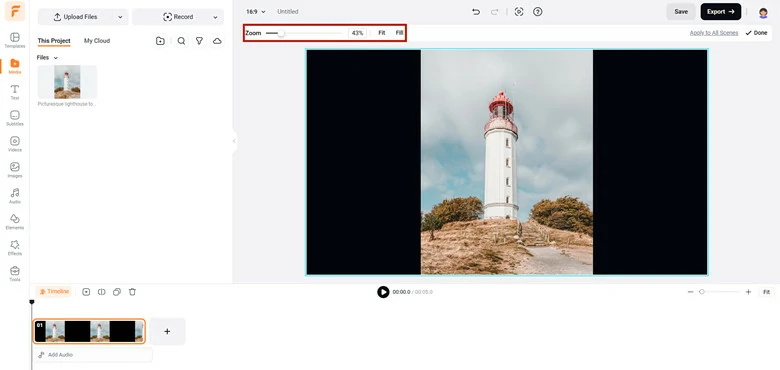Export the video
The image size is (780, 370).
(721, 11)
